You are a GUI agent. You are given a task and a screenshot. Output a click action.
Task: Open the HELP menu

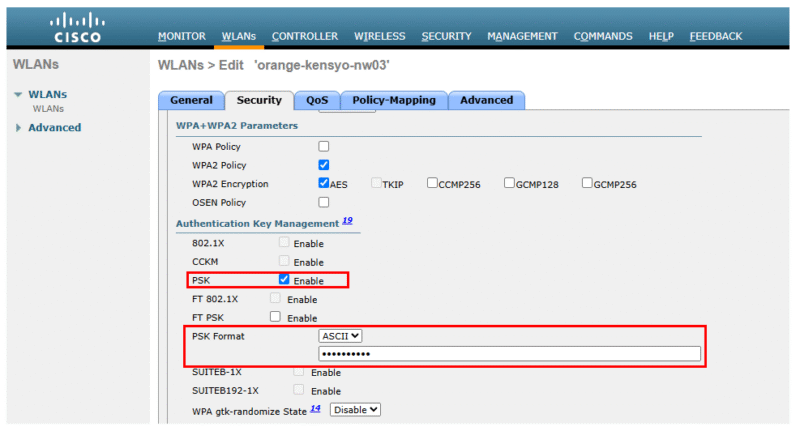pos(661,36)
